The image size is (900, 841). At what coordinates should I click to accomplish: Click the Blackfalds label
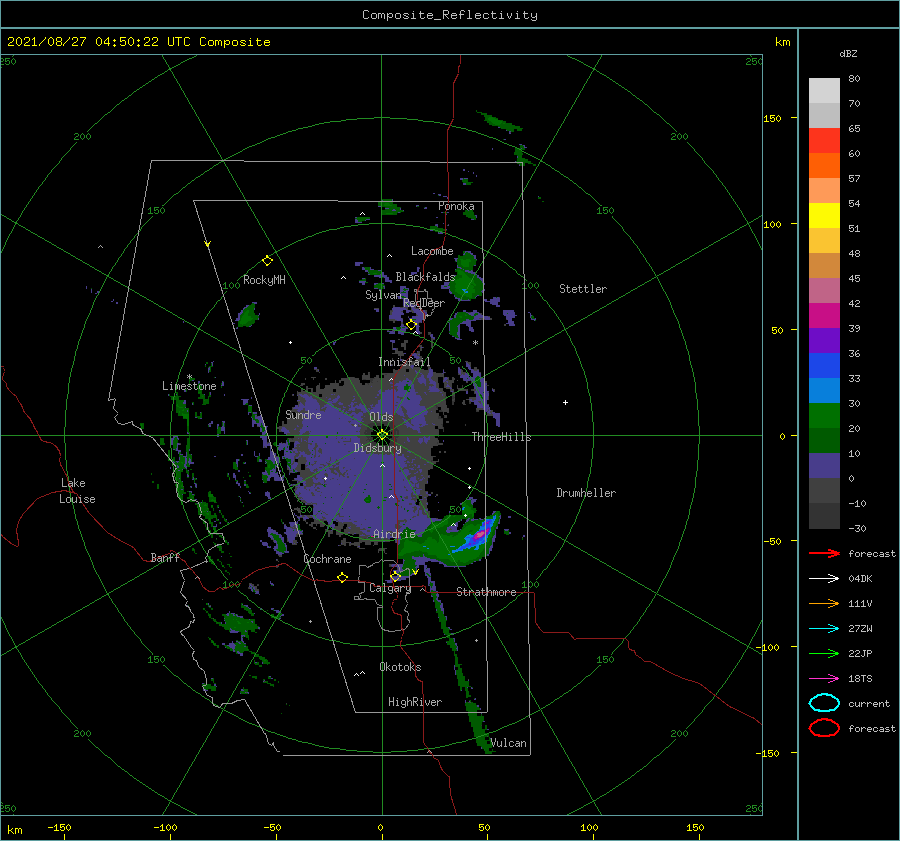click(x=425, y=277)
